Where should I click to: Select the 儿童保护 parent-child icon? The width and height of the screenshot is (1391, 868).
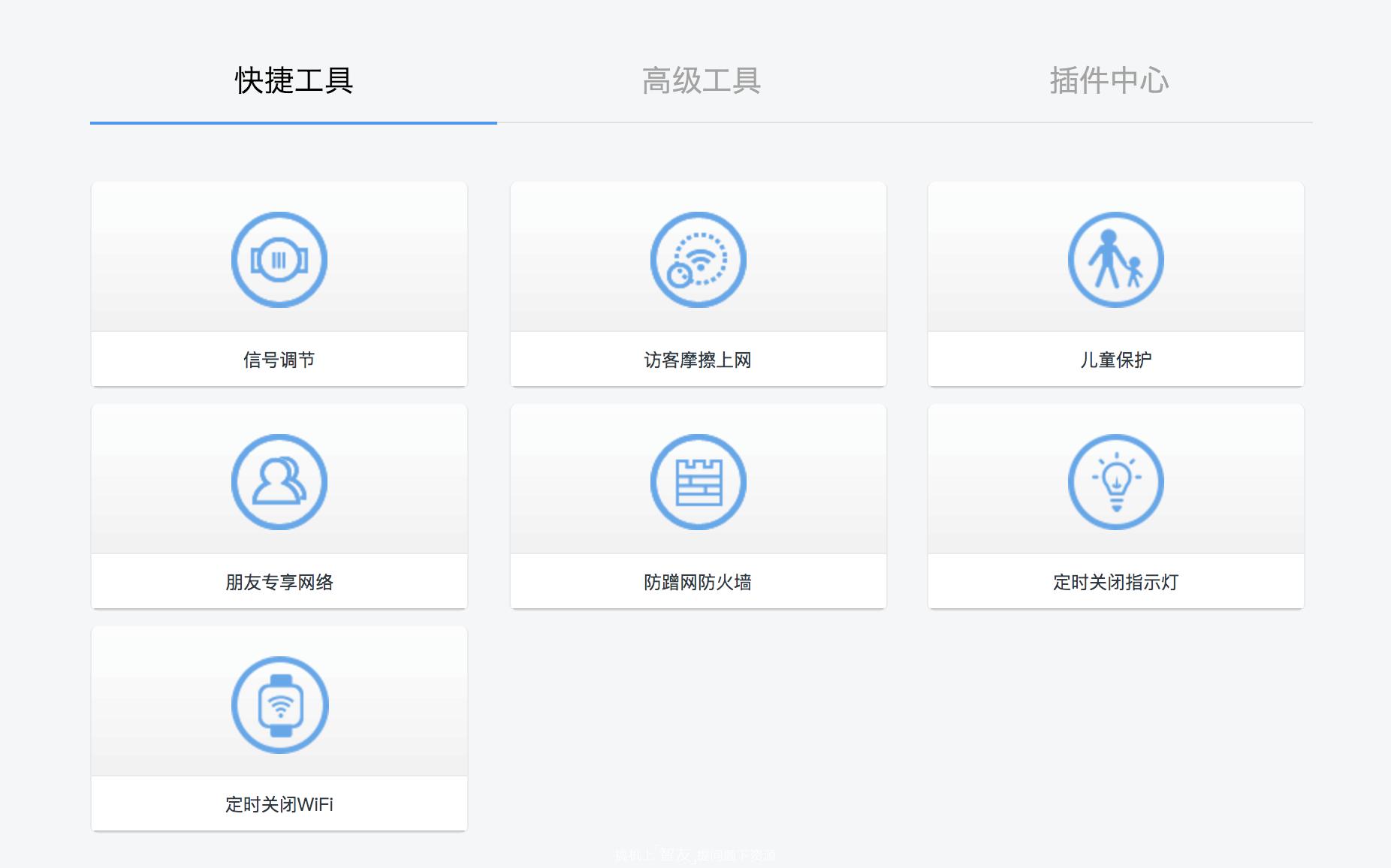pos(1116,258)
